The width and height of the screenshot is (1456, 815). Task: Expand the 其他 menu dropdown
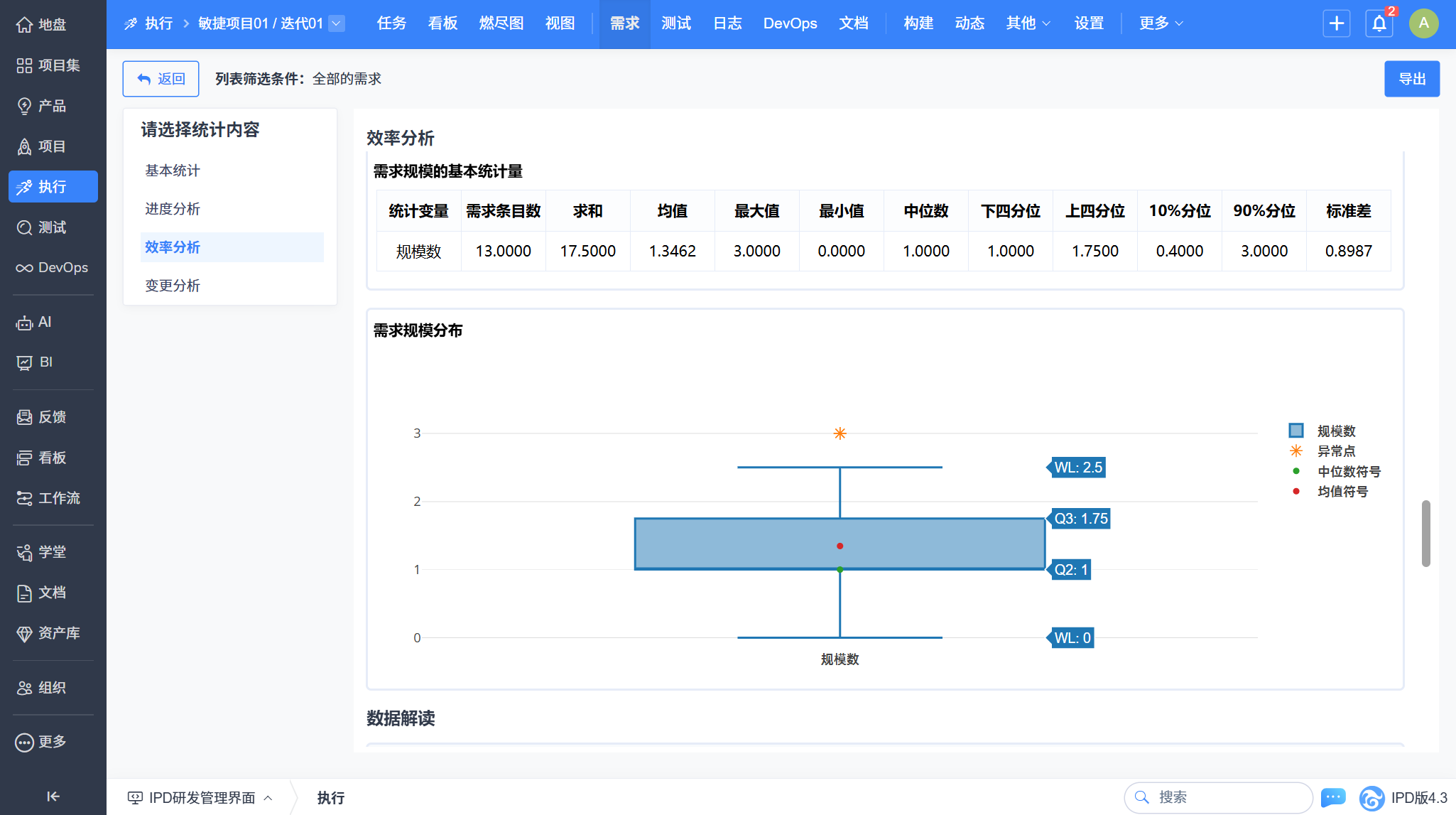1028,23
